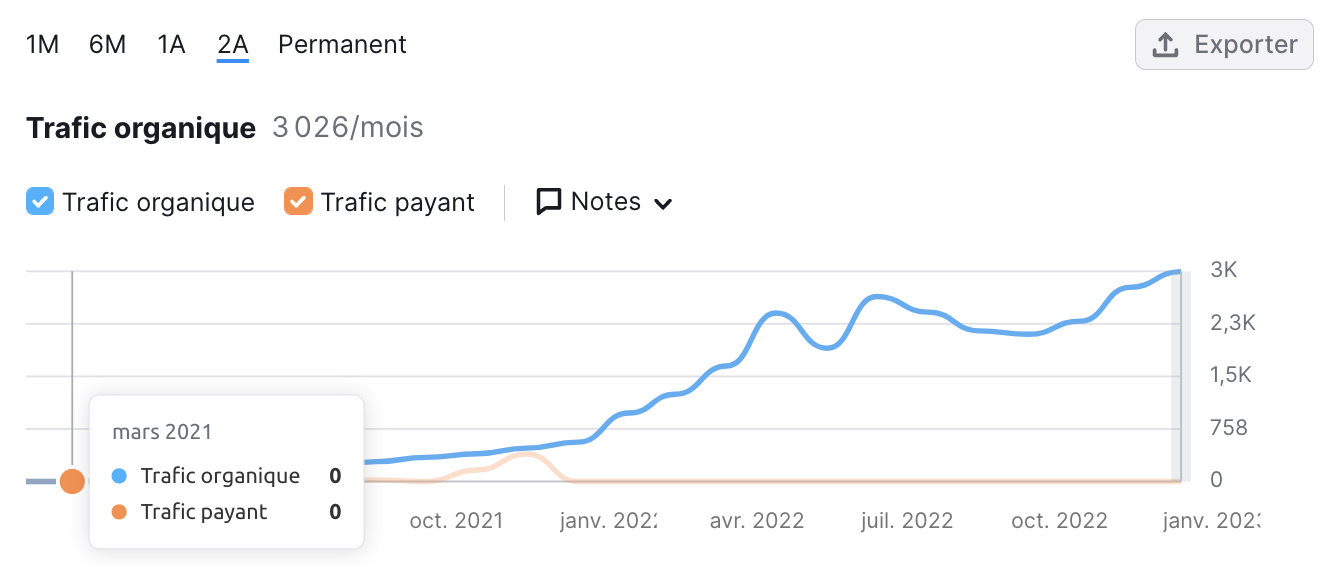The height and width of the screenshot is (566, 1340).
Task: Click the avr. 2022 axis label
Action: point(757,521)
